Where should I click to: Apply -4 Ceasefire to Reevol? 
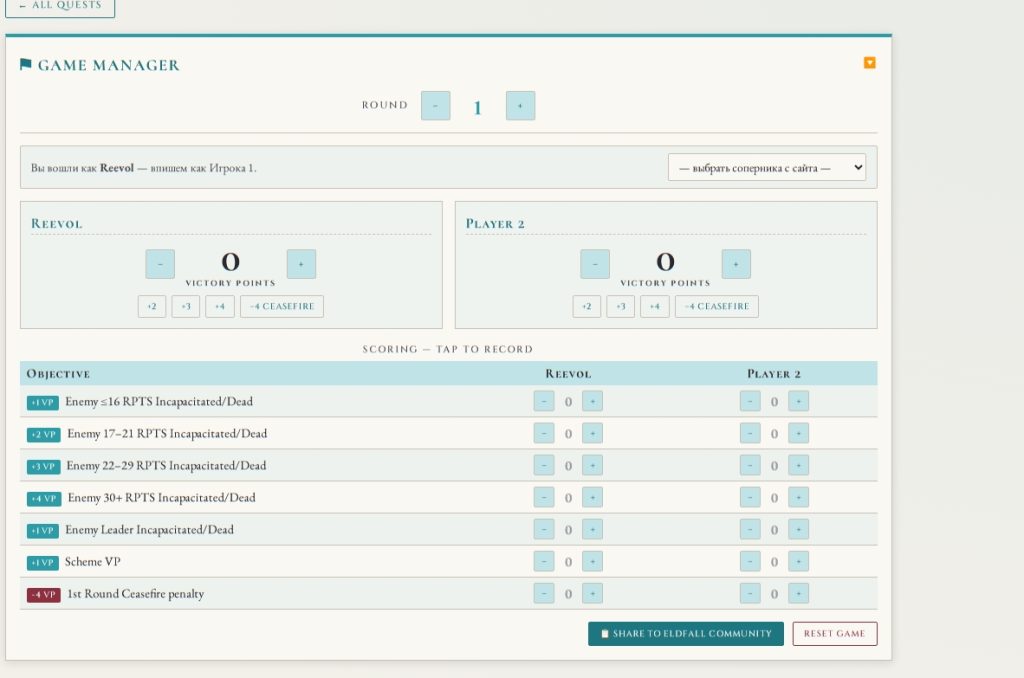[281, 306]
